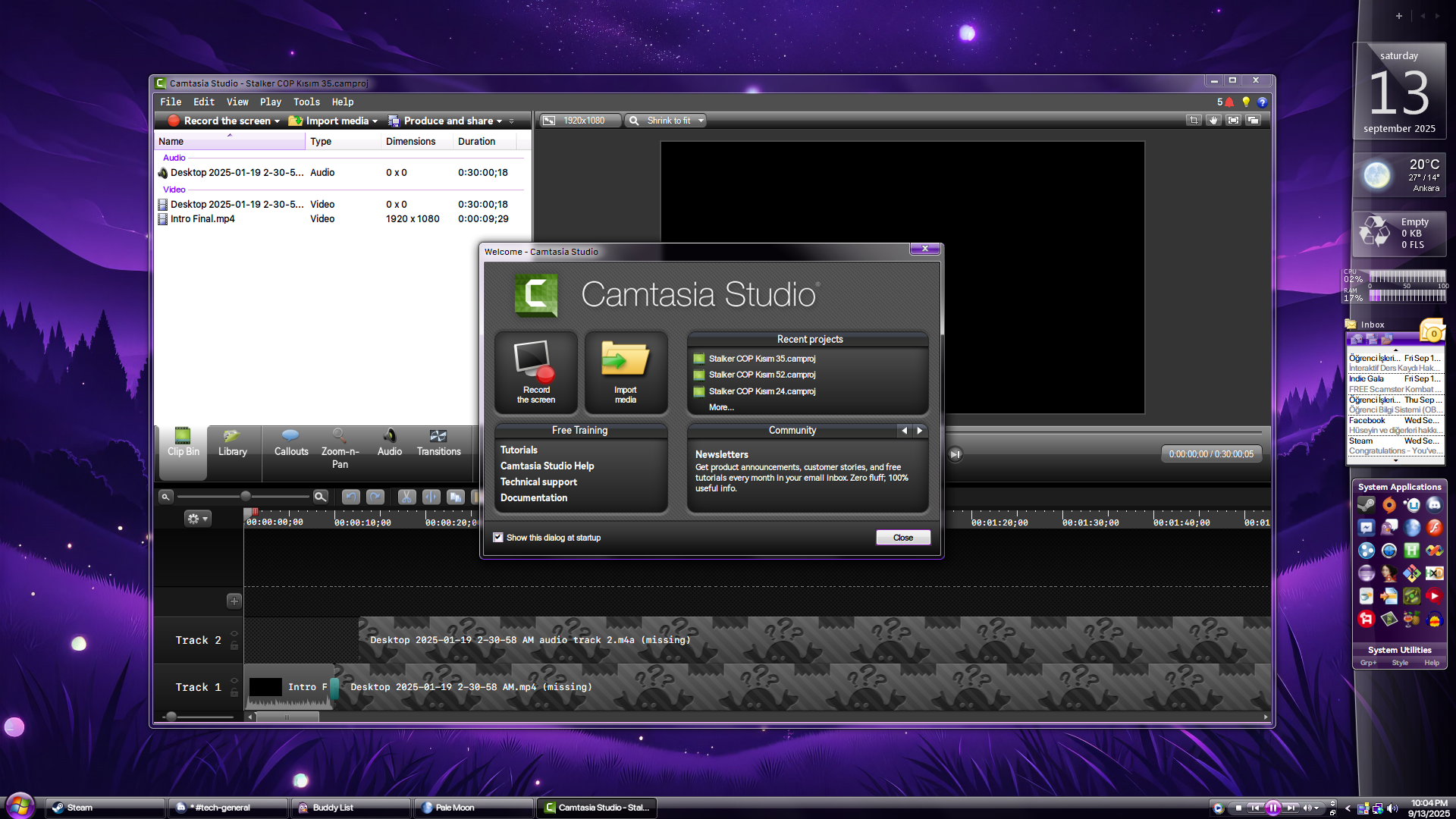Open the Help menu
Viewport: 1456px width, 819px height.
(x=343, y=102)
